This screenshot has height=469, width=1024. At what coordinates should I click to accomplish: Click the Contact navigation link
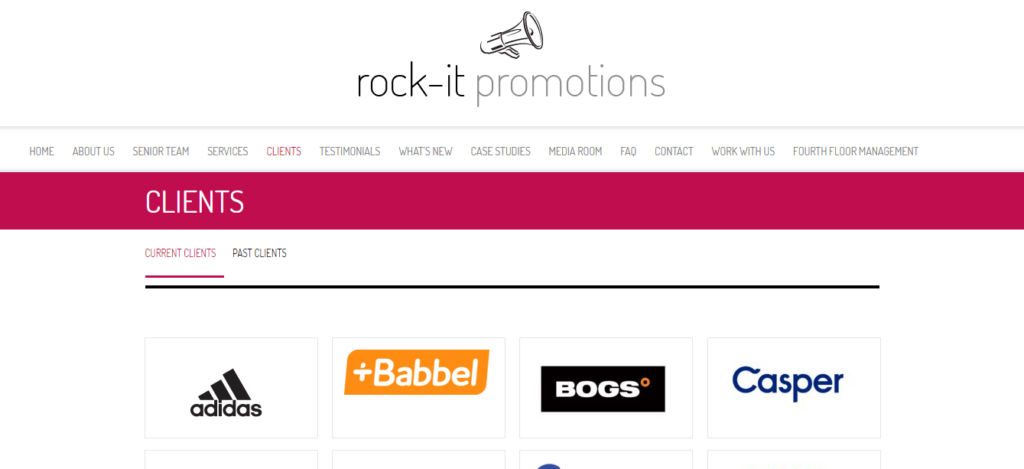click(x=674, y=152)
